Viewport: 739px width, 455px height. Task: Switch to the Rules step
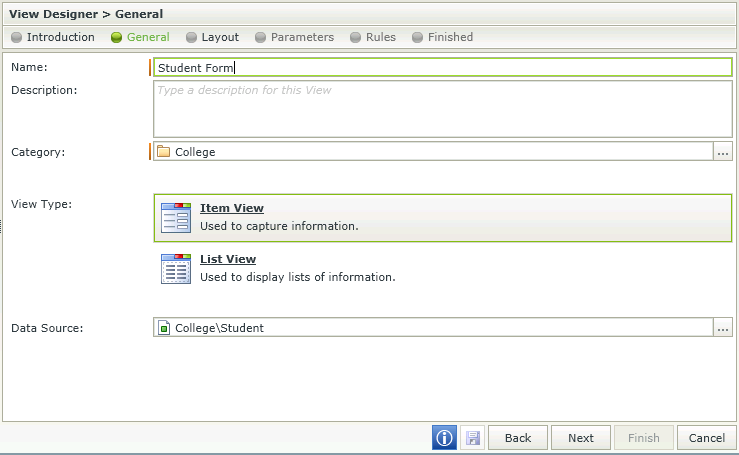click(373, 37)
